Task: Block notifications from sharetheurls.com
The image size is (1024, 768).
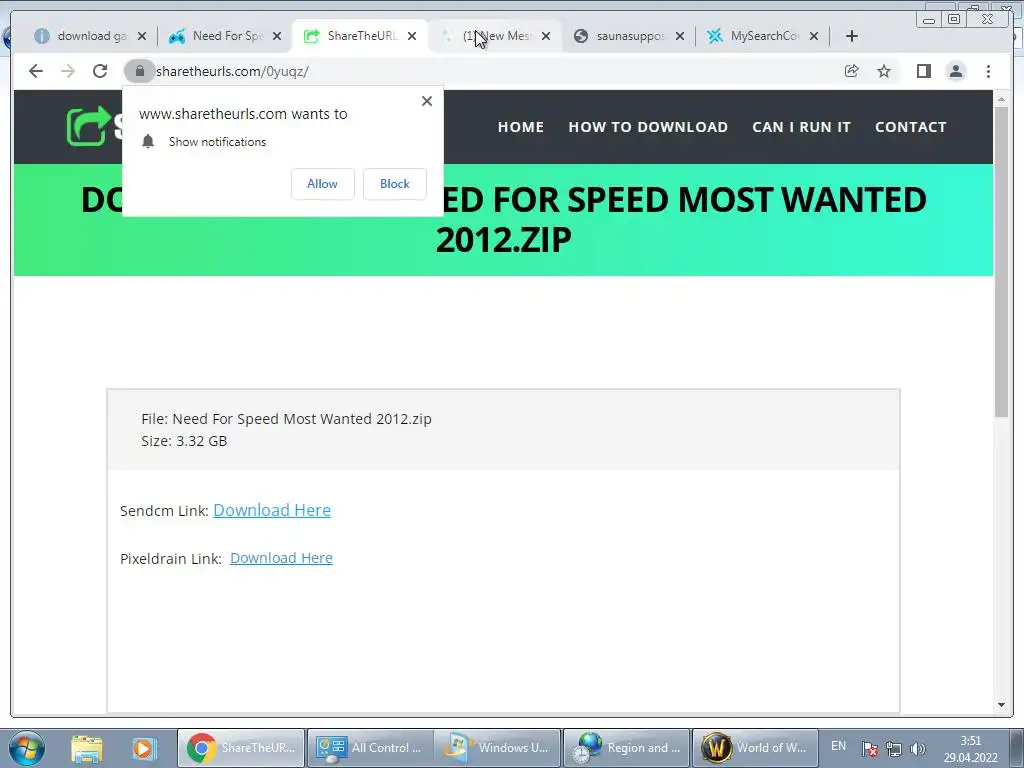Action: pos(395,184)
